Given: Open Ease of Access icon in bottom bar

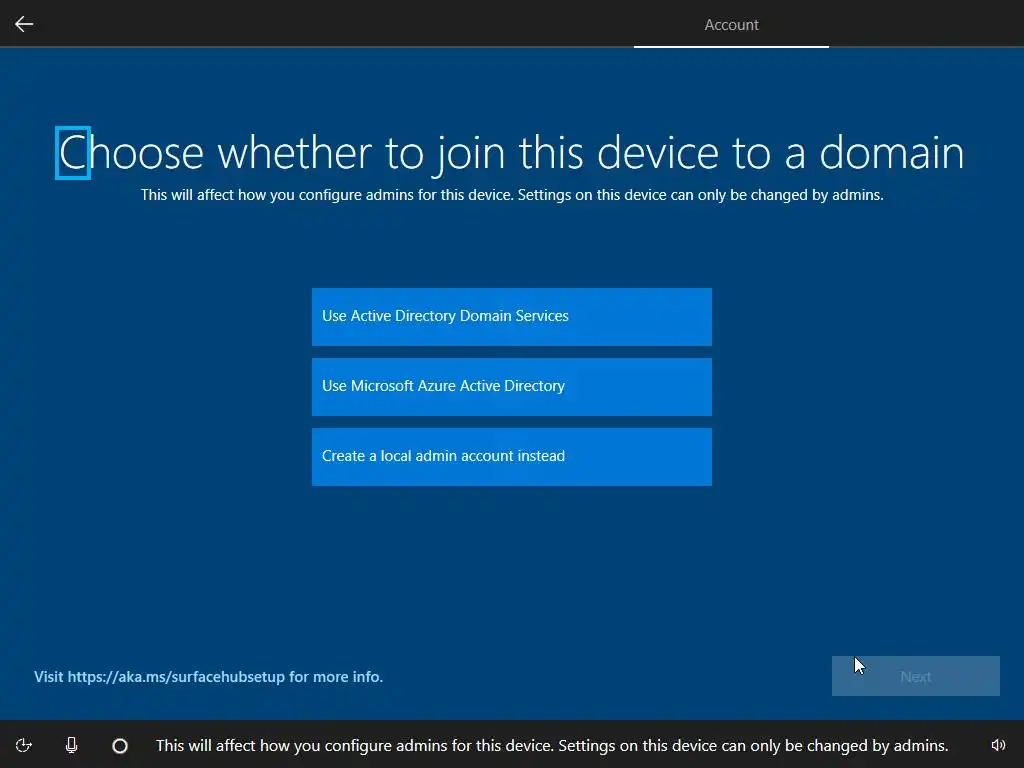Looking at the screenshot, I should coord(24,745).
